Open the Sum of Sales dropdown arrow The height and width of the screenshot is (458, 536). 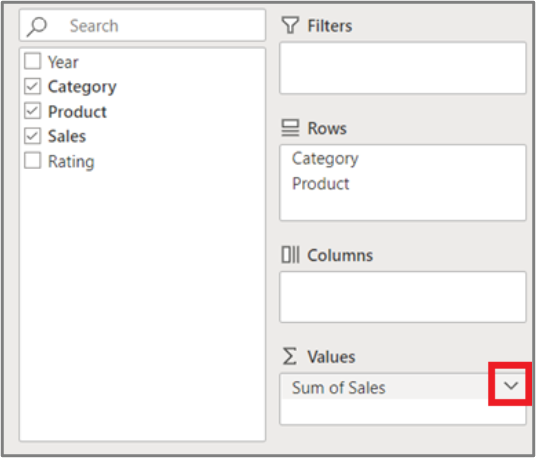[511, 386]
